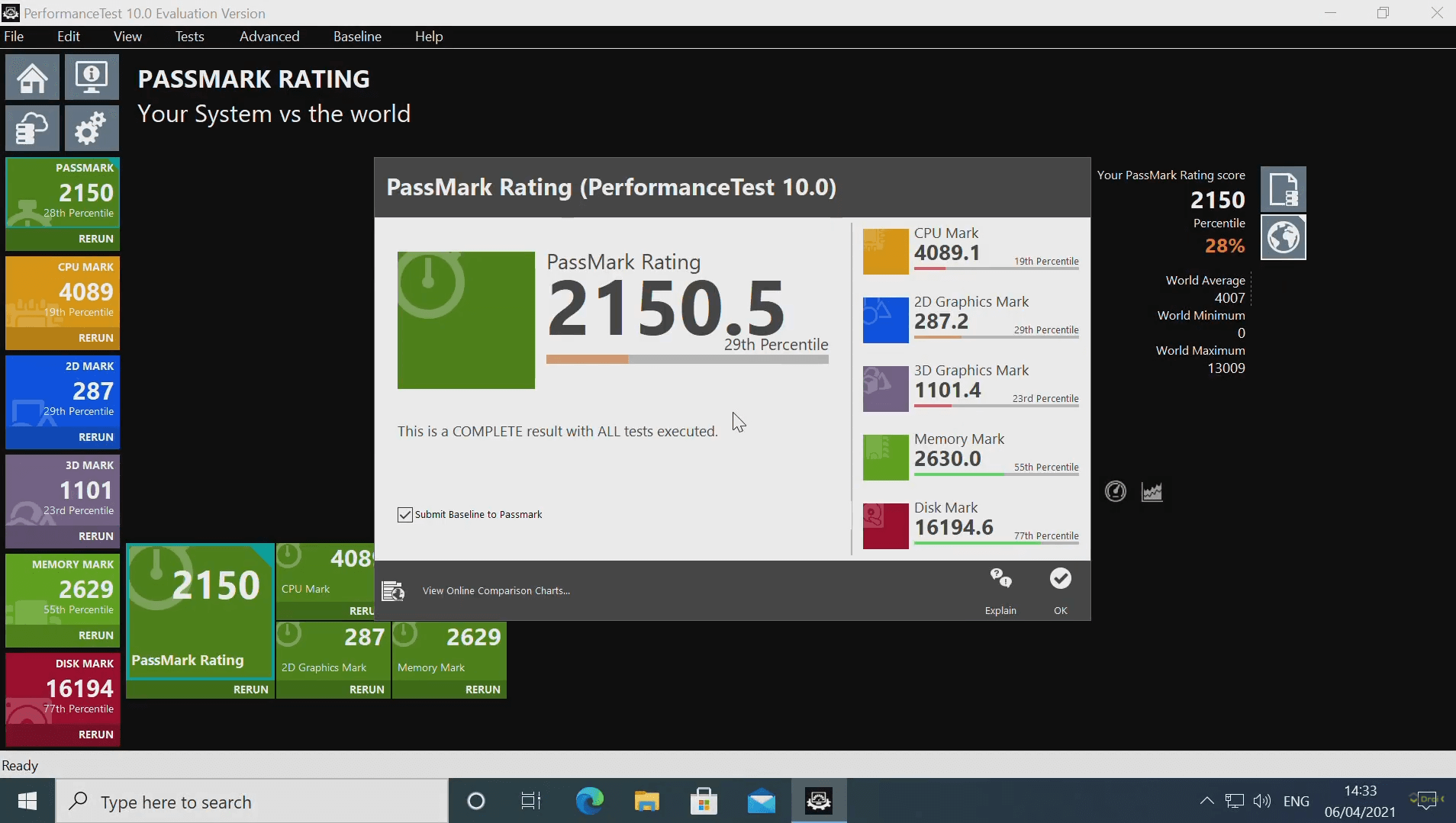Click the Home icon in sidebar
Image resolution: width=1456 pixels, height=823 pixels.
click(32, 78)
